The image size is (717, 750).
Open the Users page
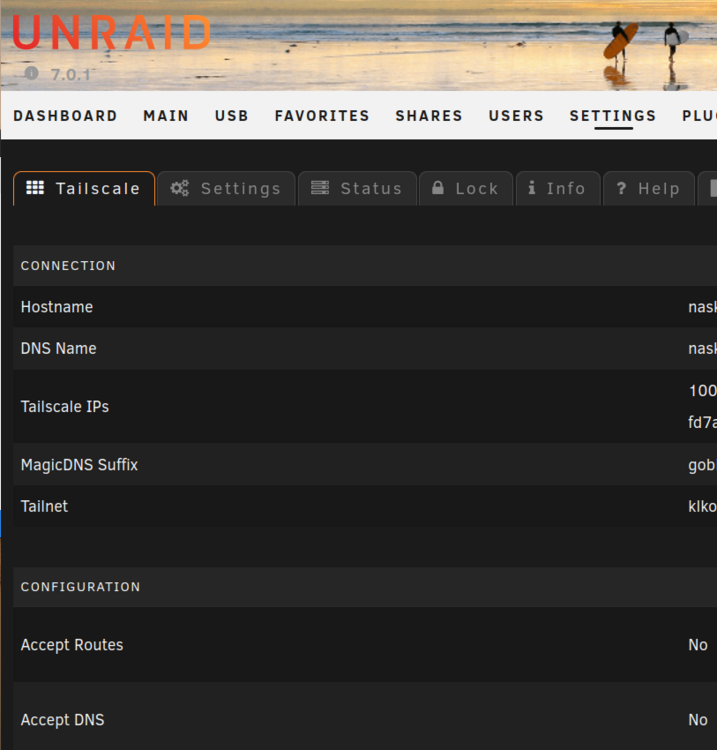pyautogui.click(x=516, y=116)
